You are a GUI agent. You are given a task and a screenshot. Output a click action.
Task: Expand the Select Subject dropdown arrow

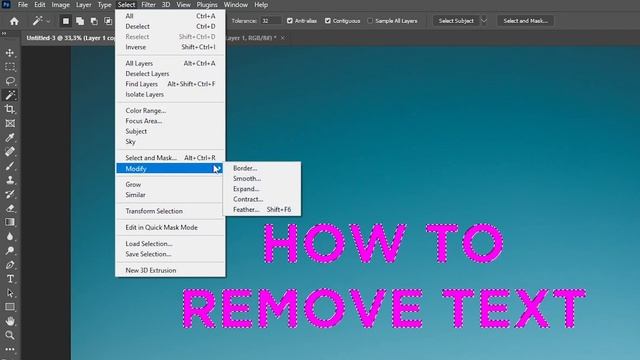pyautogui.click(x=484, y=21)
